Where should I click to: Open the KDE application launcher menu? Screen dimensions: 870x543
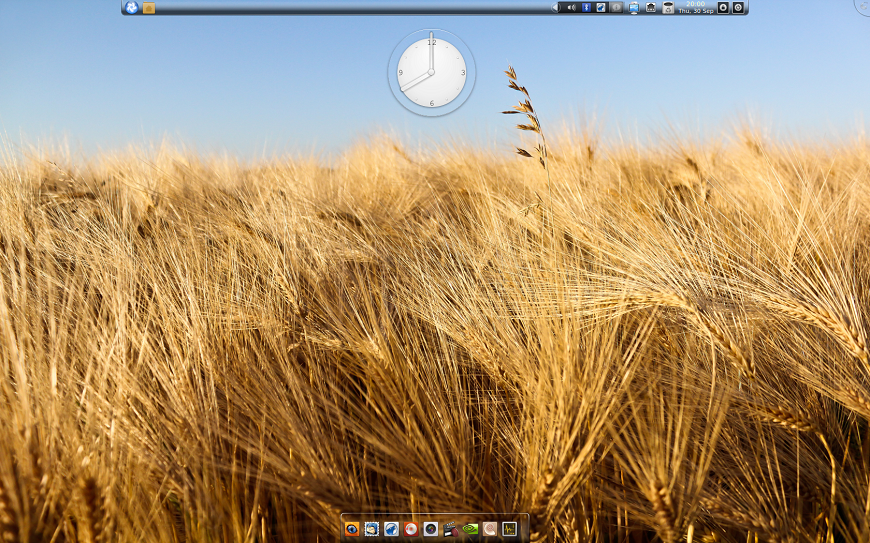[x=131, y=7]
